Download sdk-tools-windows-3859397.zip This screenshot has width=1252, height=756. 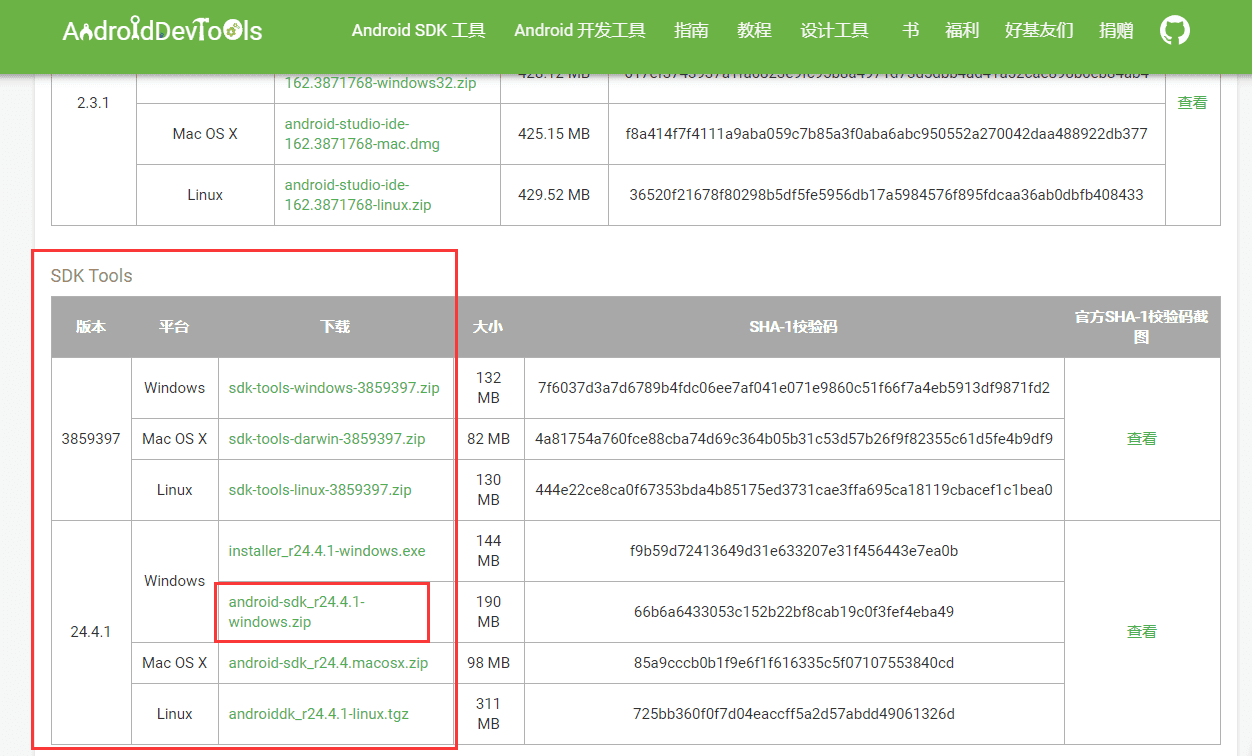click(x=334, y=388)
